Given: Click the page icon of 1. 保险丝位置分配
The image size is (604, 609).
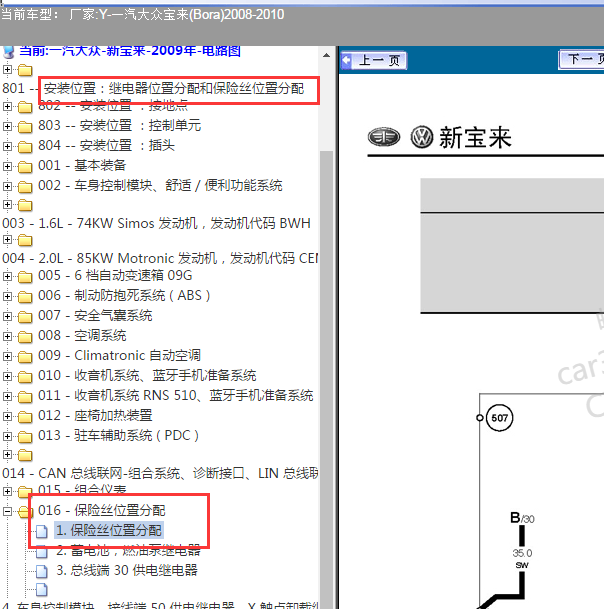Looking at the screenshot, I should 42,531.
